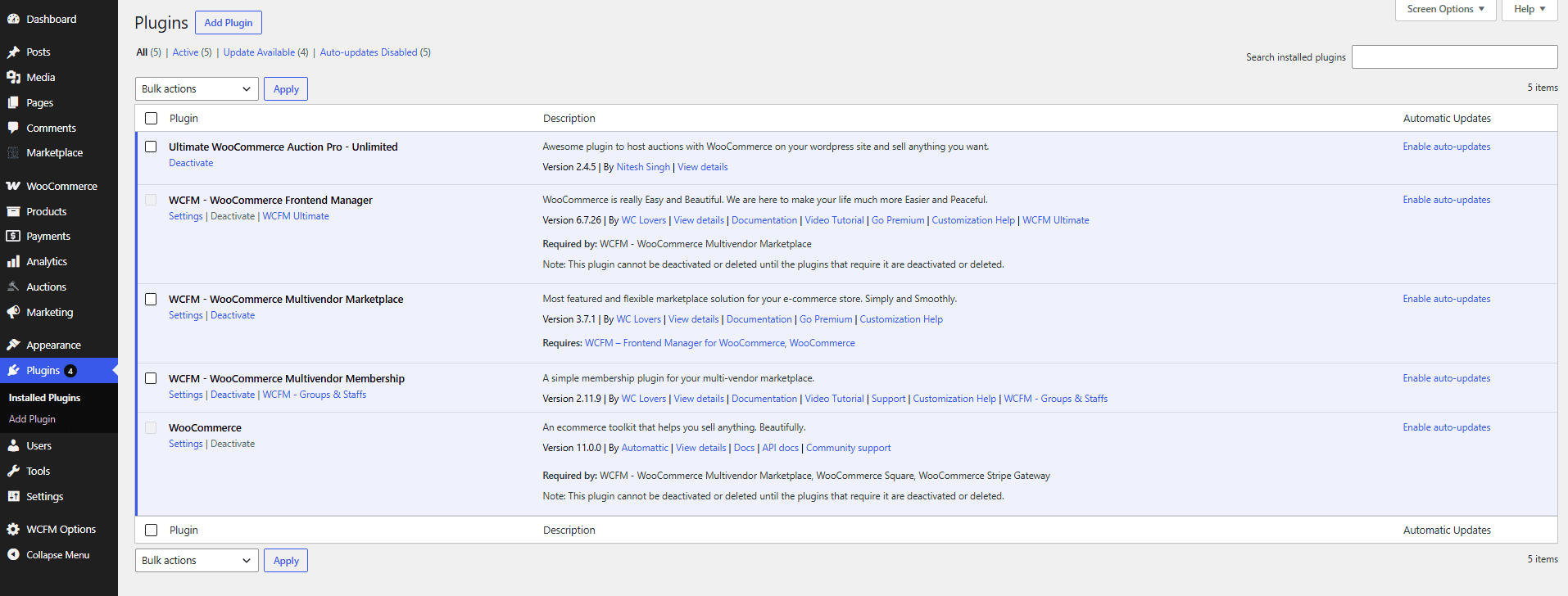This screenshot has height=596, width=1568.
Task: Click the top Apply button
Action: 286,88
